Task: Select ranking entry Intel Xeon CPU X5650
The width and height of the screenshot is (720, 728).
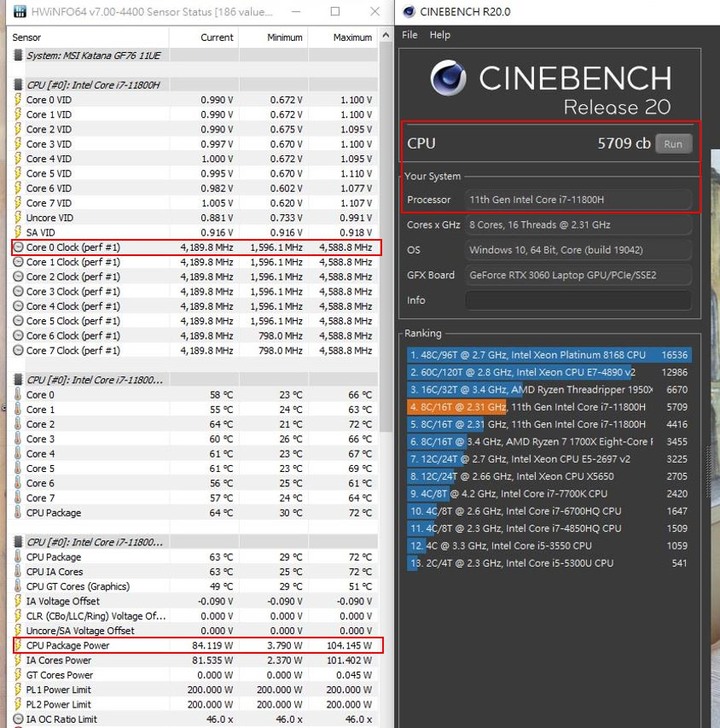Action: coord(549,476)
